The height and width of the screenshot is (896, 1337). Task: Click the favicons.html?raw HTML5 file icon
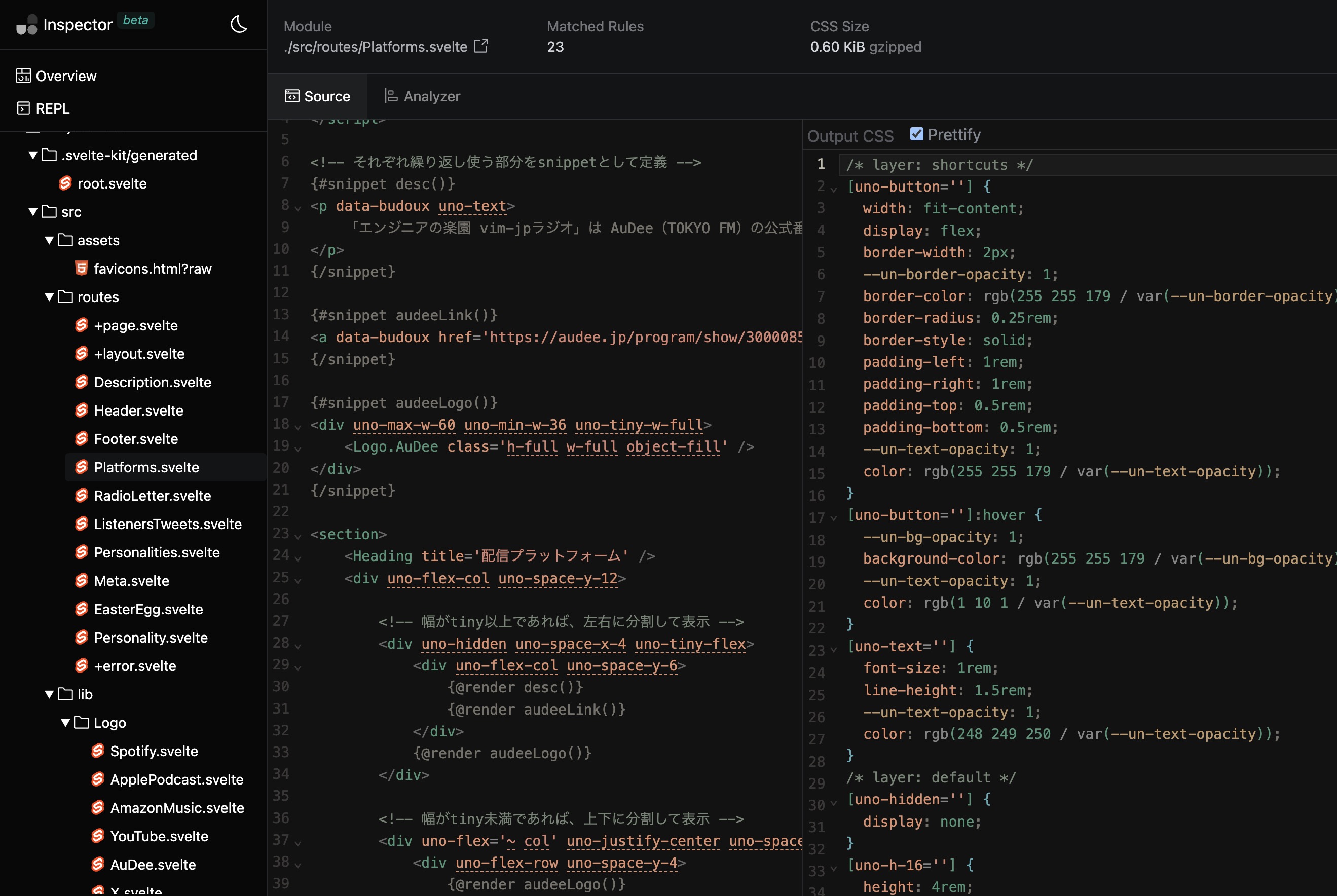click(x=81, y=268)
